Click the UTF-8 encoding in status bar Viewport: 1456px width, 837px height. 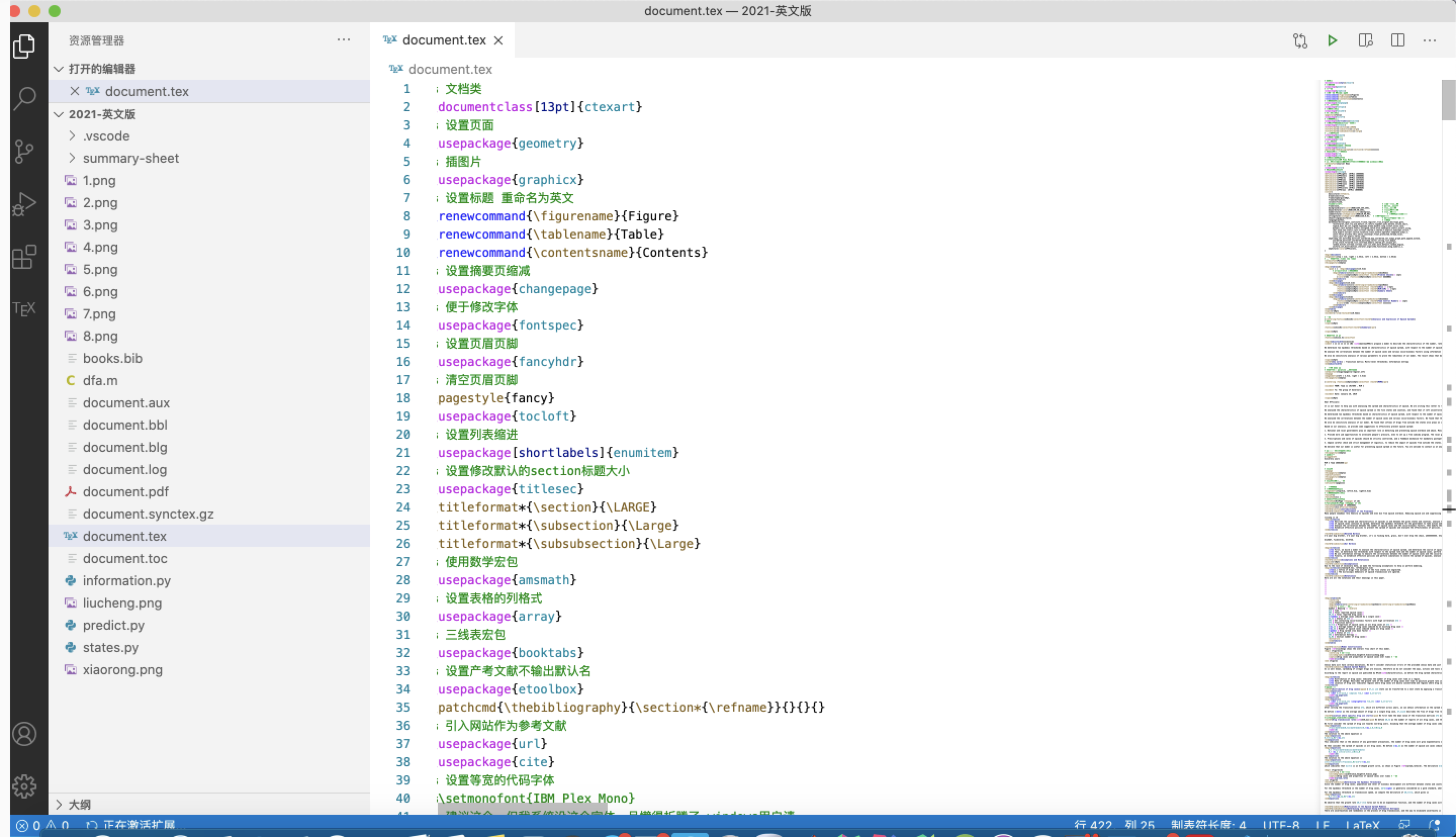[x=1281, y=825]
